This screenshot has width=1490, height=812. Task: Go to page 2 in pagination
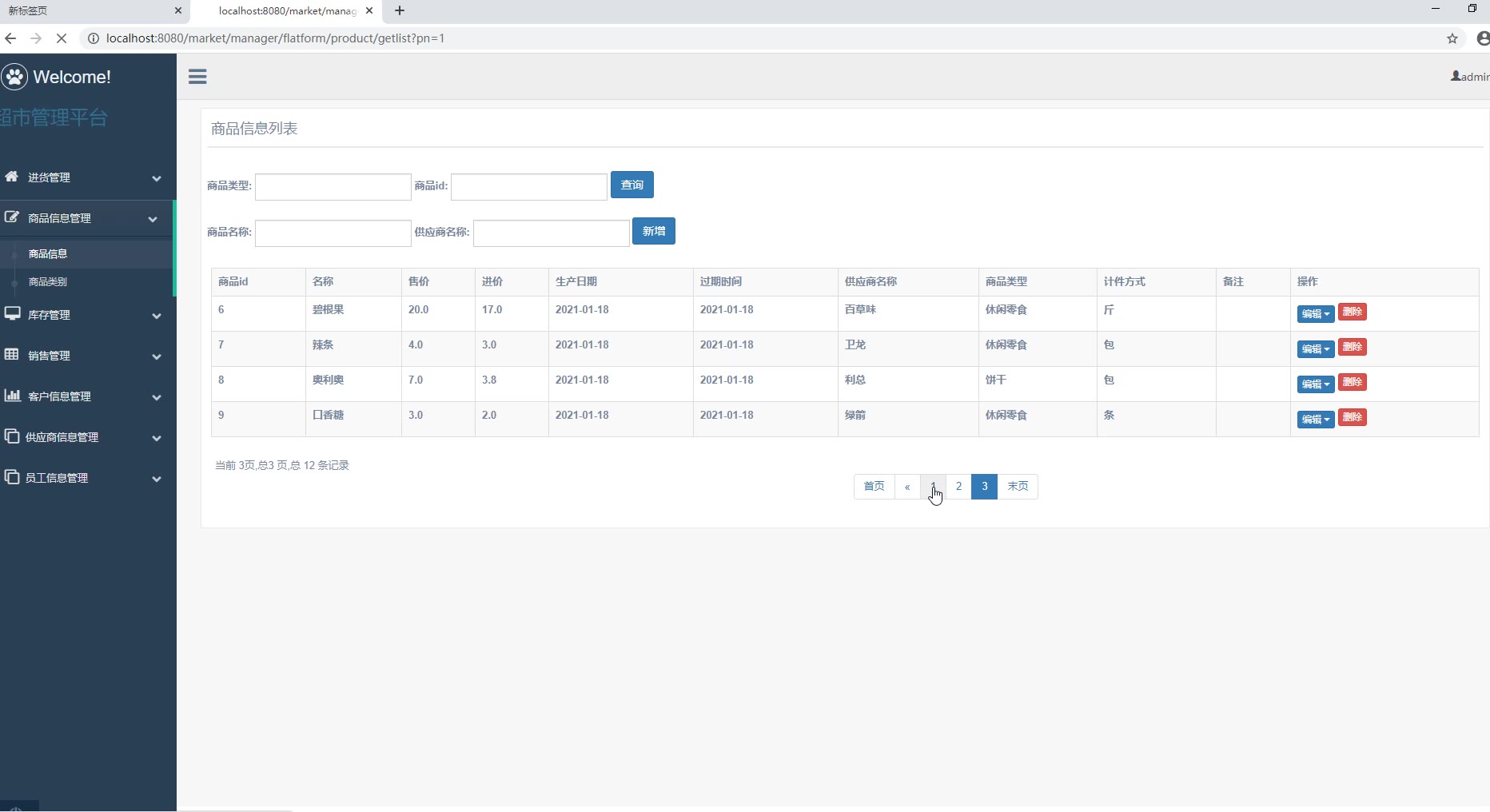click(958, 486)
